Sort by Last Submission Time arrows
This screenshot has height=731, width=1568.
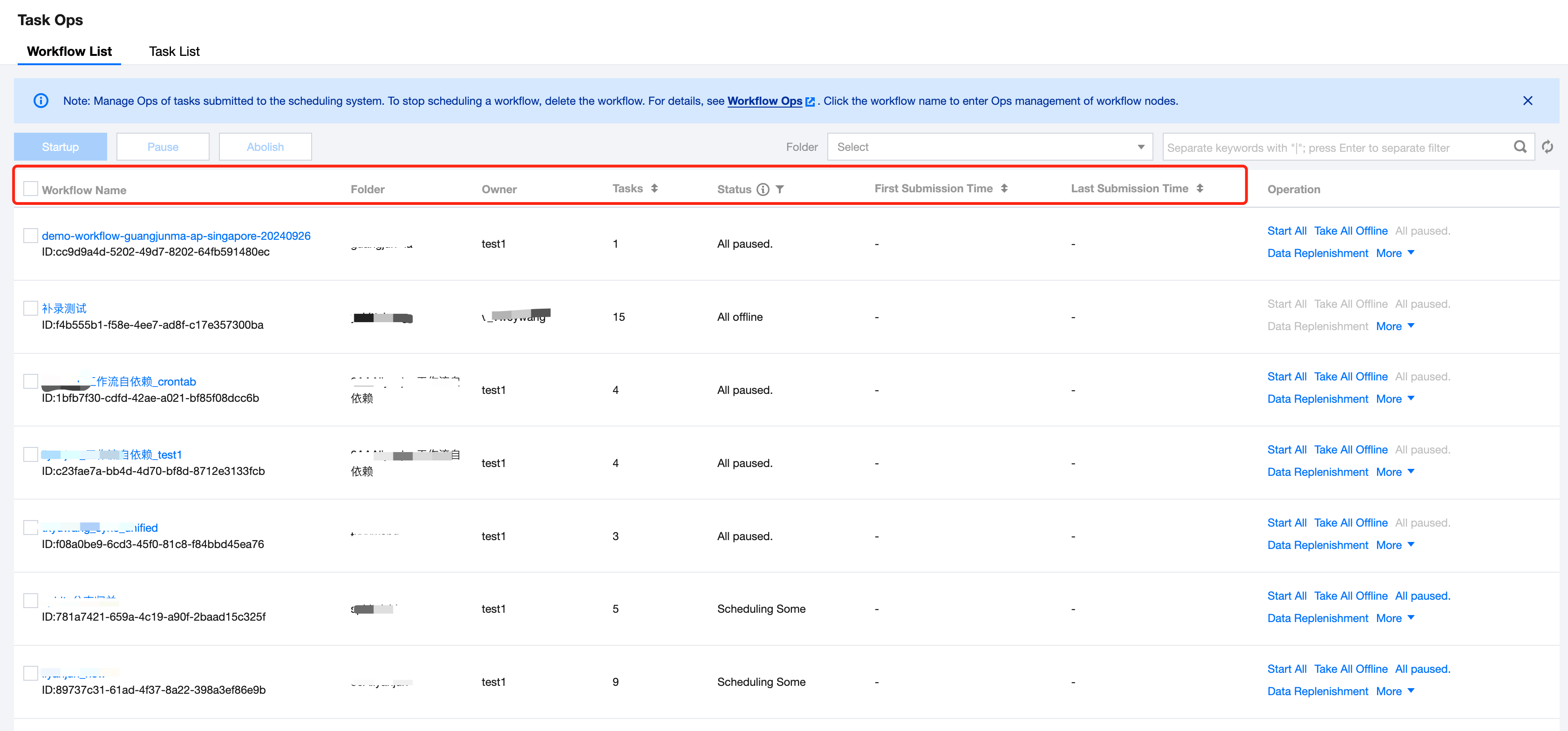(1200, 189)
